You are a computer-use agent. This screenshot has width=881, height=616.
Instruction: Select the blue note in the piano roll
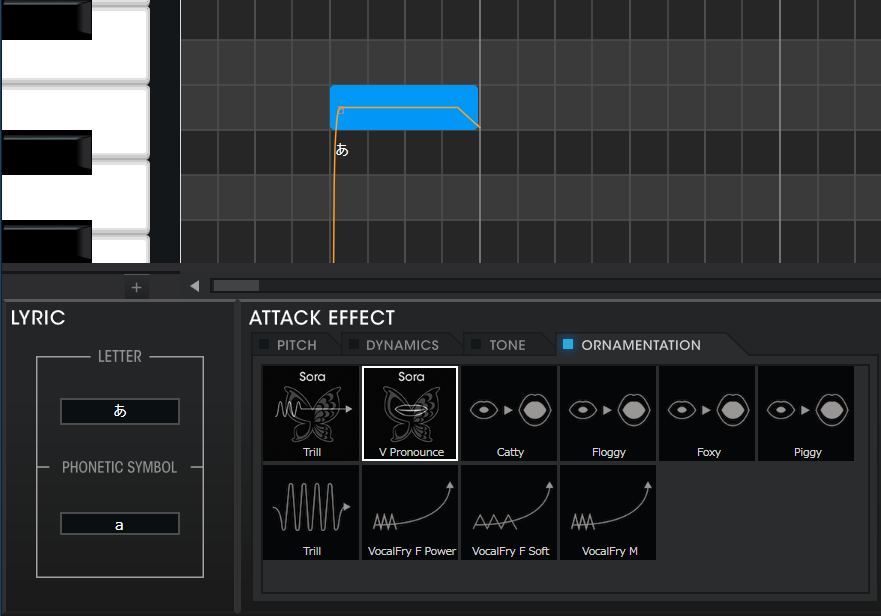click(x=404, y=107)
